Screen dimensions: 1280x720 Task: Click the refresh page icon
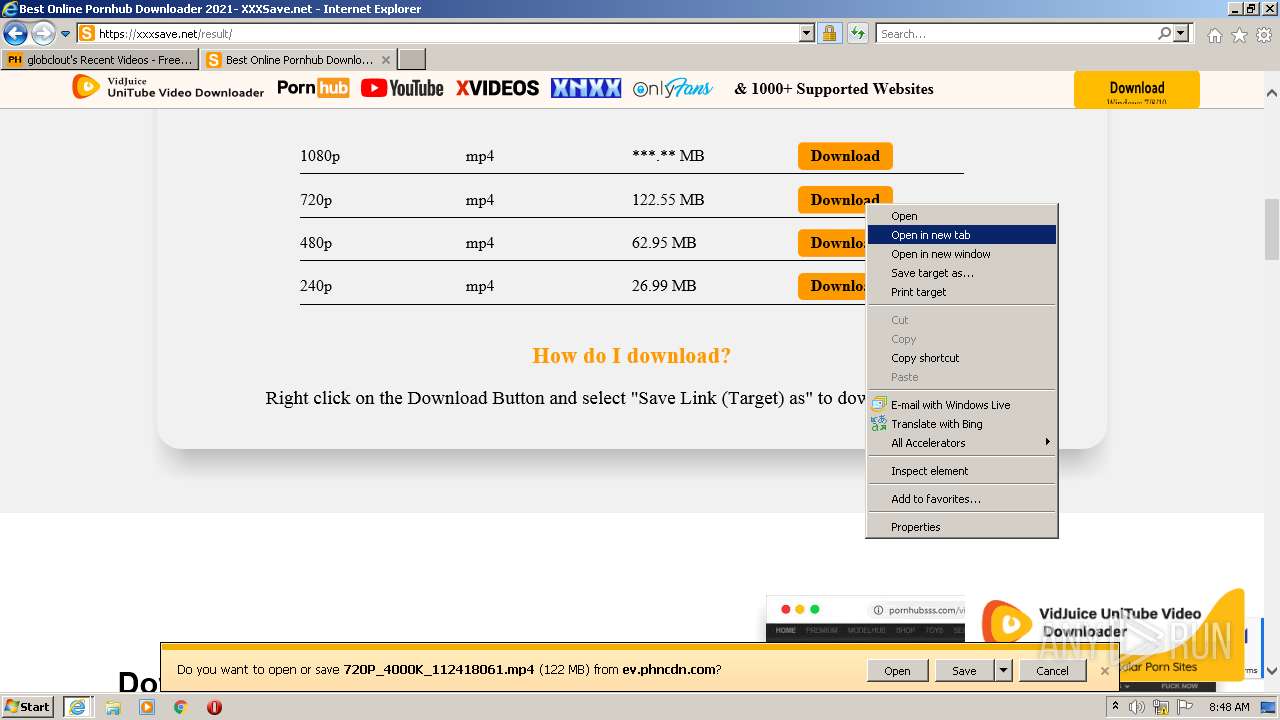point(857,34)
